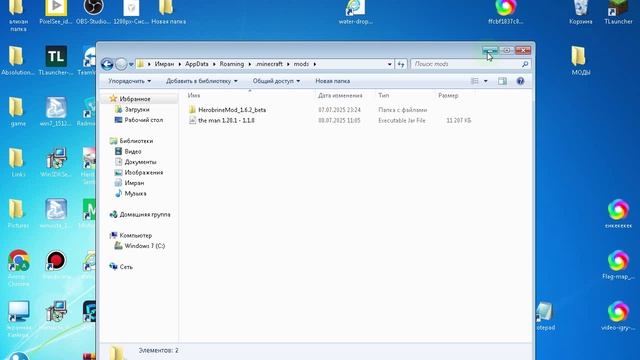Select Roaming in the address path
The image size is (640, 360).
(231, 64)
